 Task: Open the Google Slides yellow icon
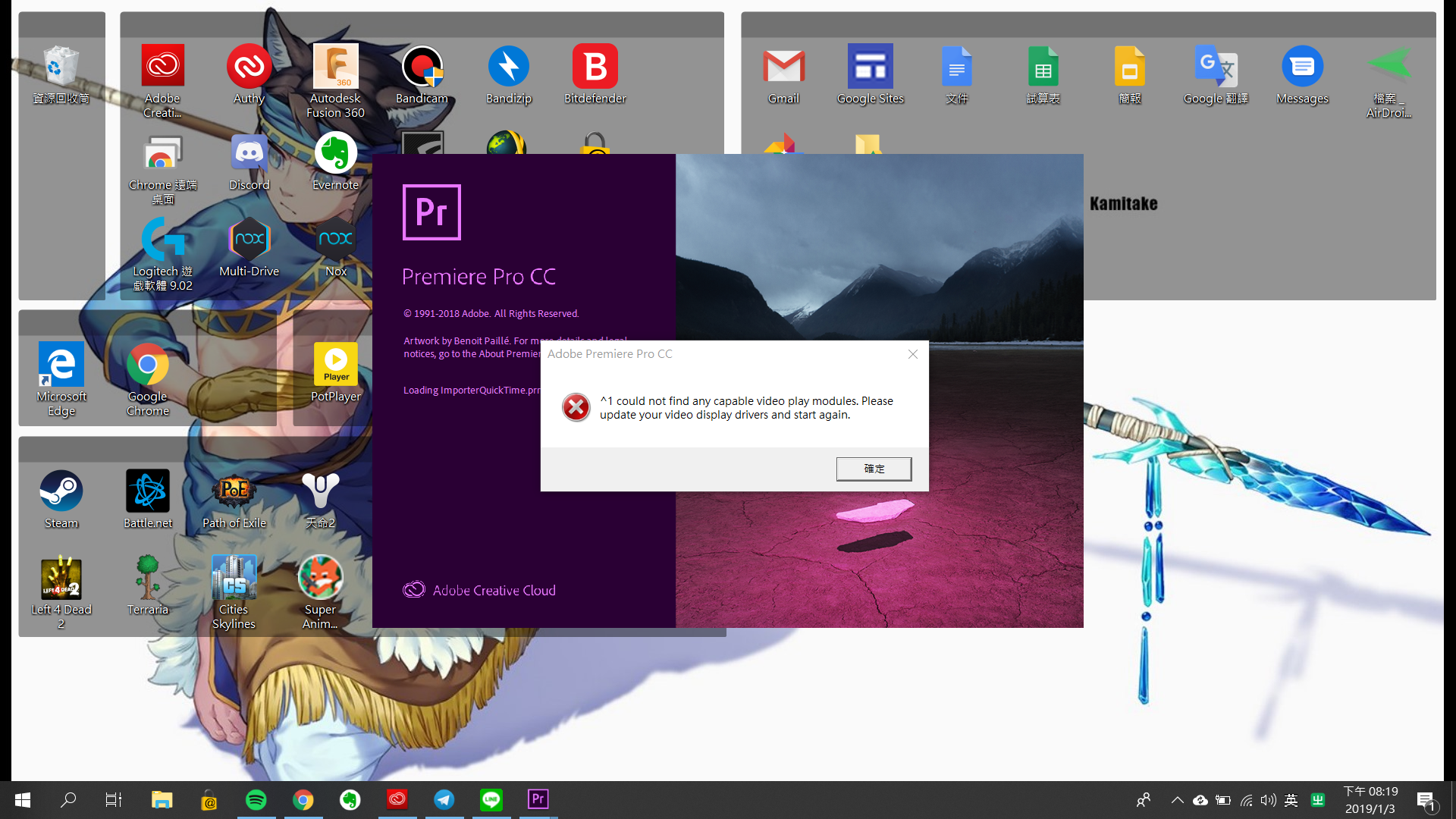tap(1129, 74)
